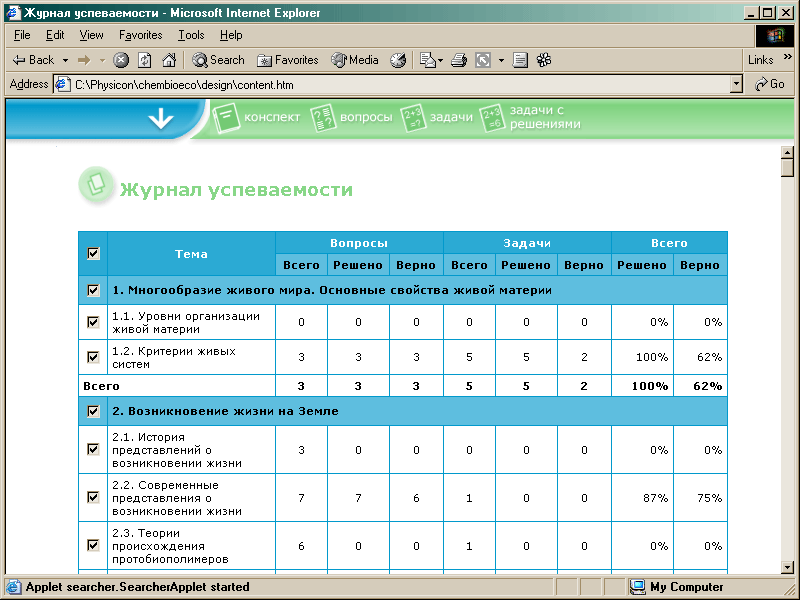Click the Журнал успеваемости heading icon
The height and width of the screenshot is (600, 800).
tap(95, 185)
